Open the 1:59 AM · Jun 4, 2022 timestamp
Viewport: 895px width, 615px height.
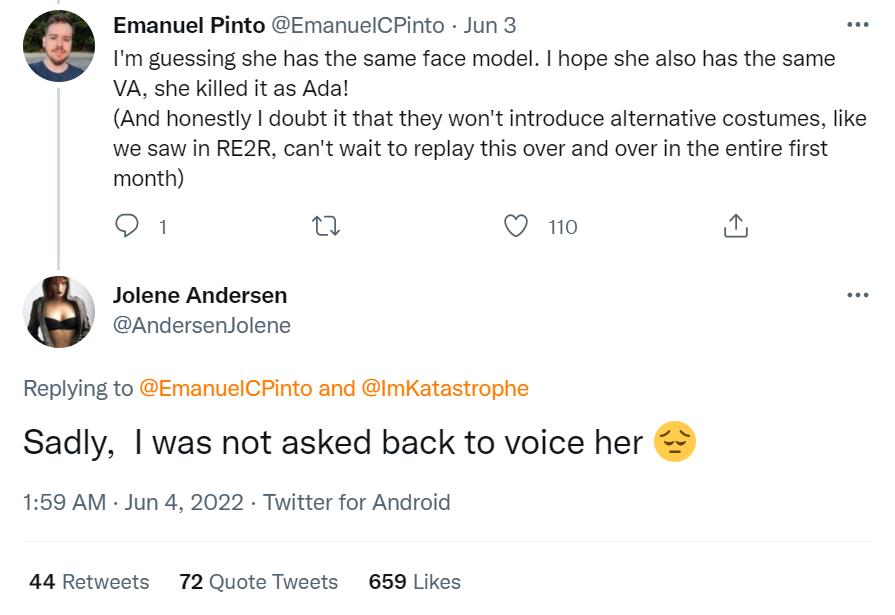coord(132,502)
